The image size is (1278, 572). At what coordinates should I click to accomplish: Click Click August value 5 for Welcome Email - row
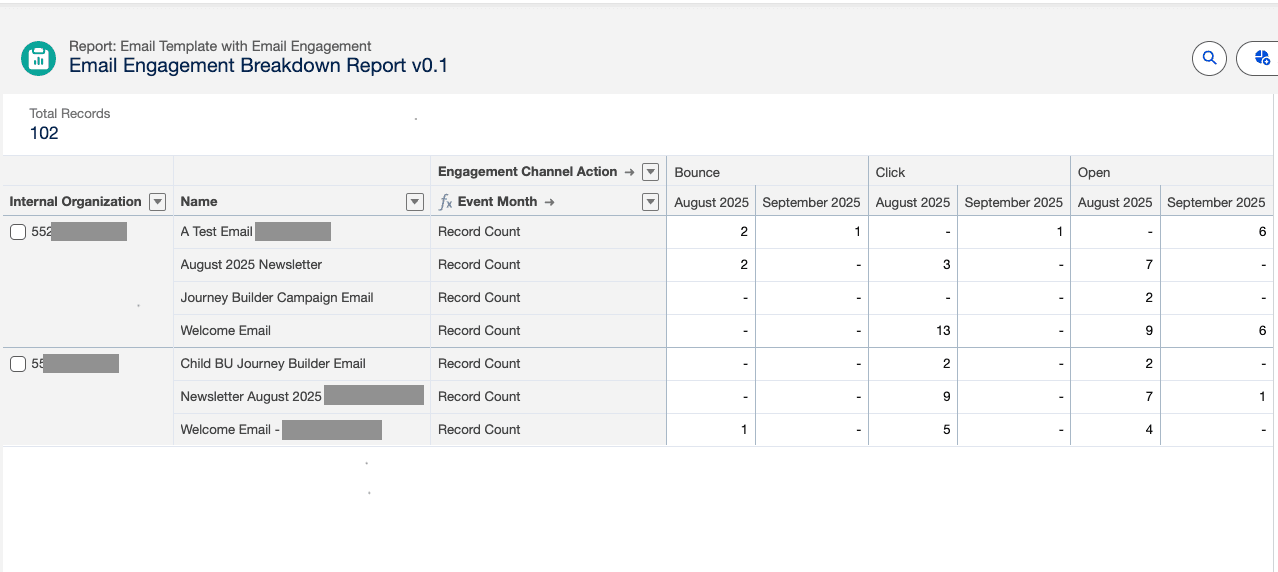point(946,430)
